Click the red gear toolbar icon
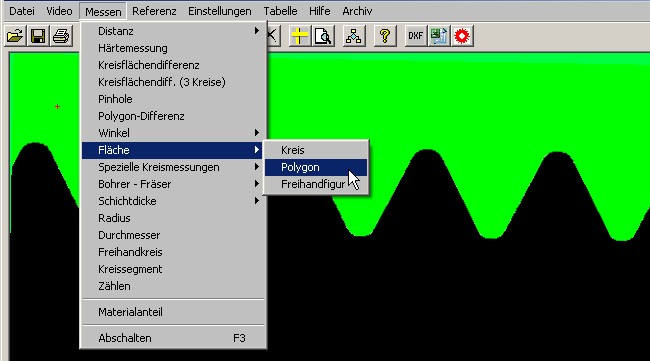This screenshot has height=361, width=650. 462,36
